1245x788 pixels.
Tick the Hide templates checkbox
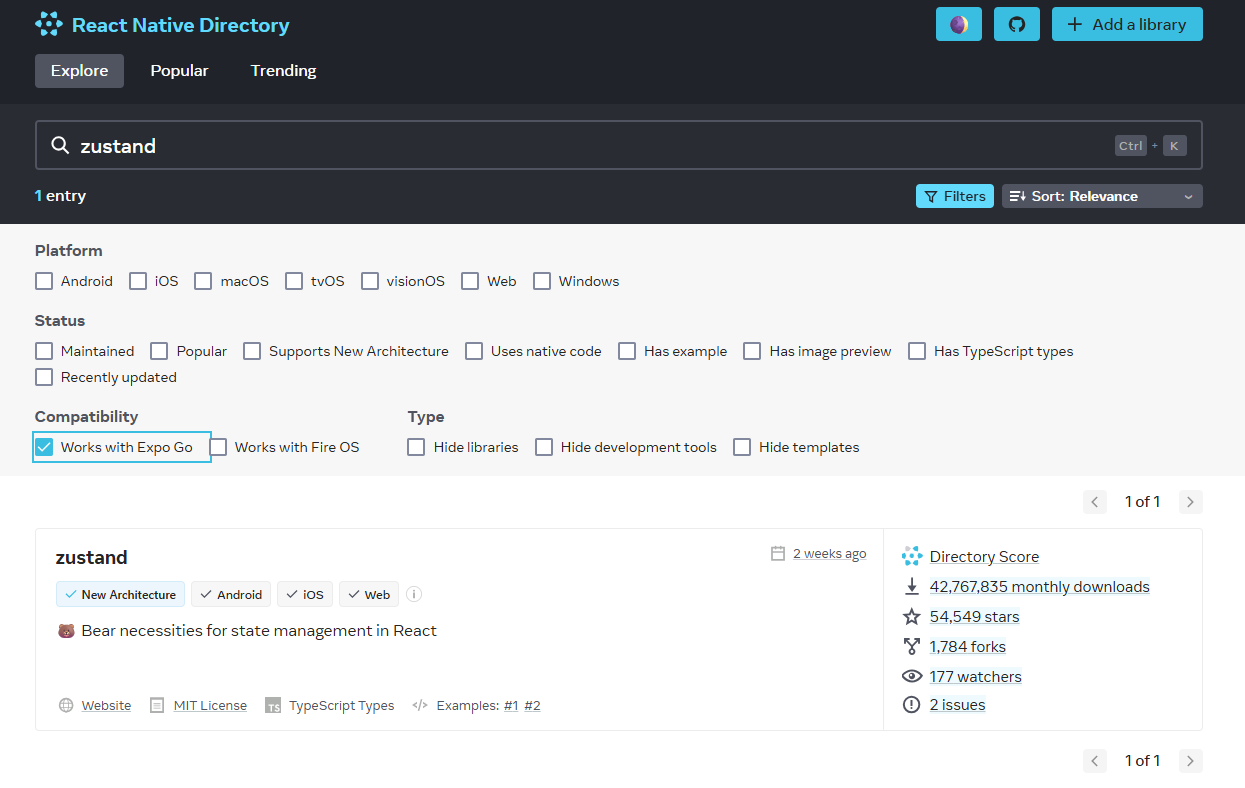coord(742,447)
